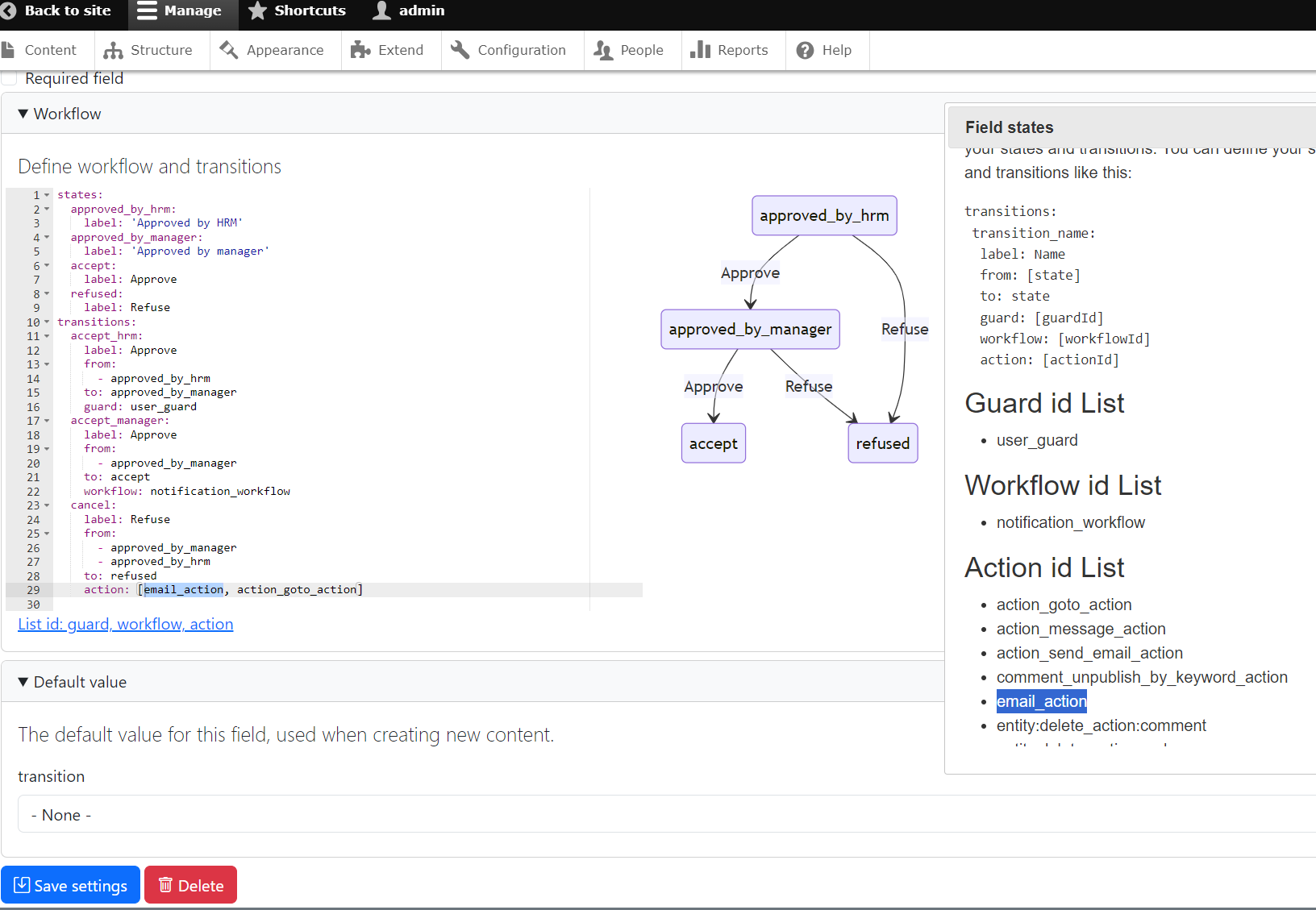Select the People icon in the toolbar

[604, 50]
